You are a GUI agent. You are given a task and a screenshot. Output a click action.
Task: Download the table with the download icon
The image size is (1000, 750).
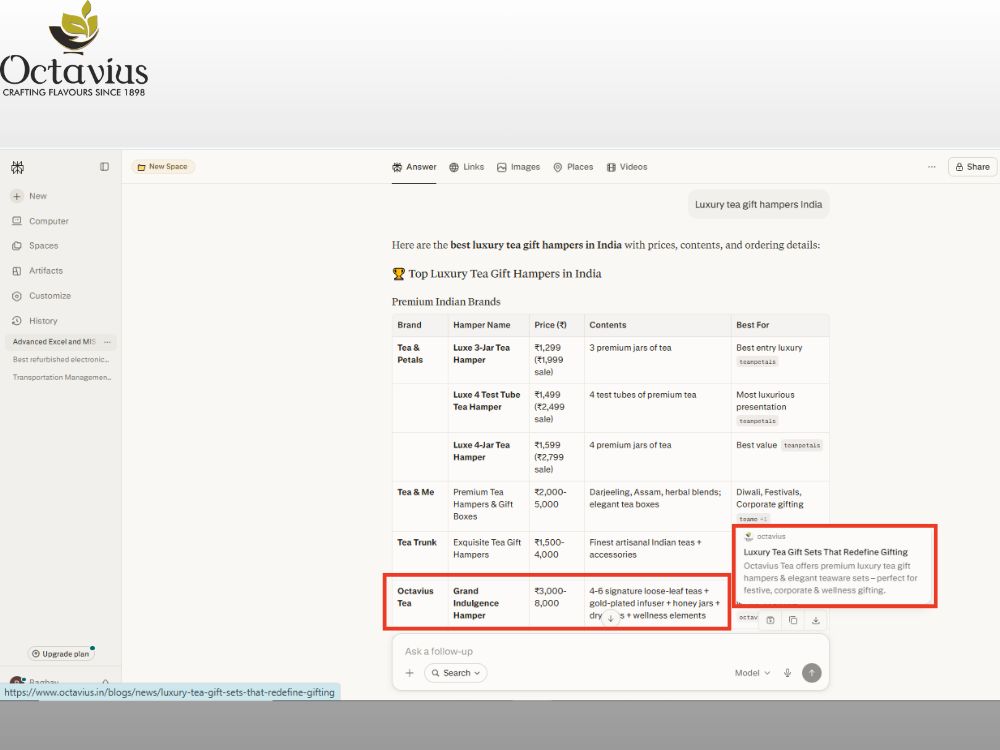[816, 620]
